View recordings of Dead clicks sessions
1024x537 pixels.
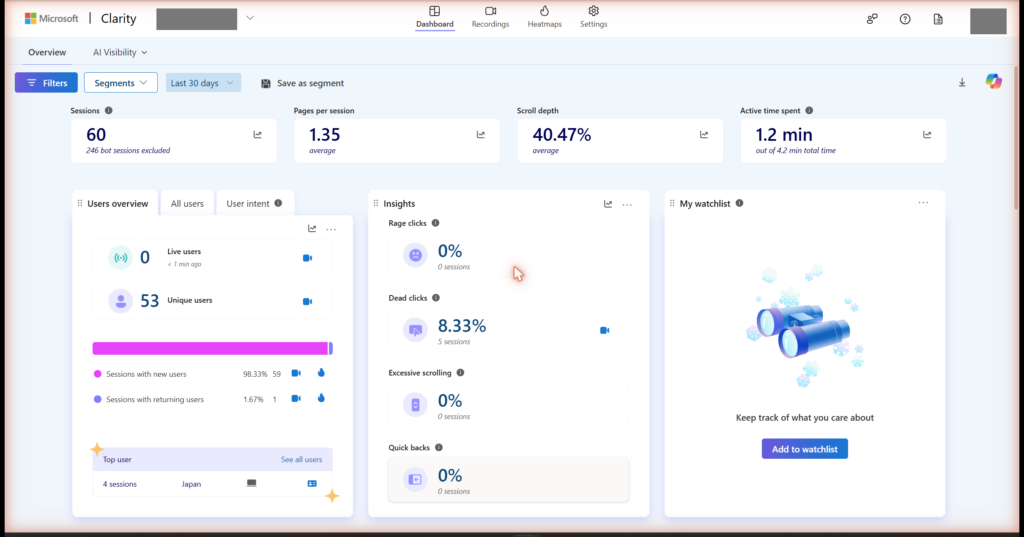pyautogui.click(x=605, y=331)
